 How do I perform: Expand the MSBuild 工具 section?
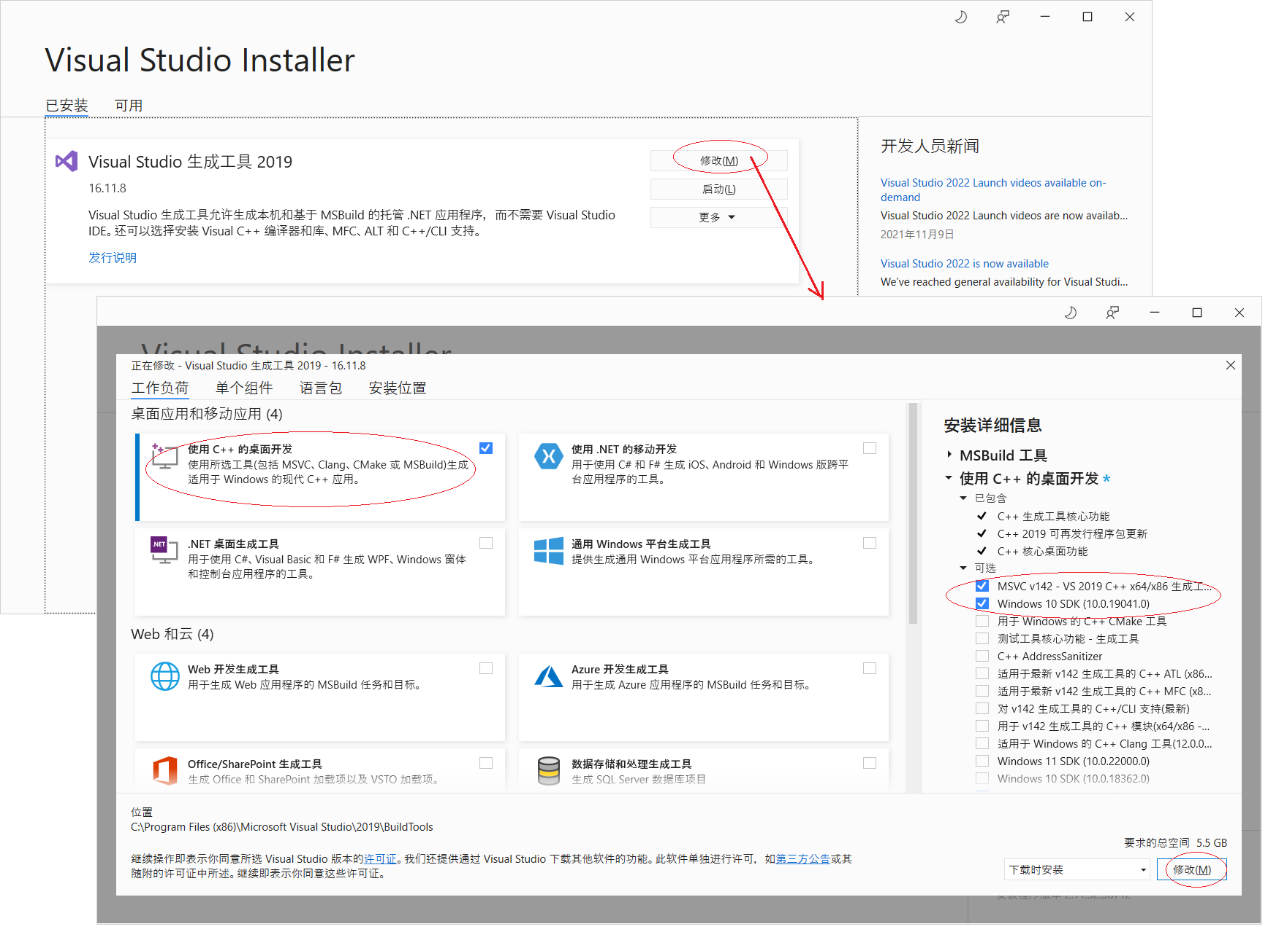(950, 452)
